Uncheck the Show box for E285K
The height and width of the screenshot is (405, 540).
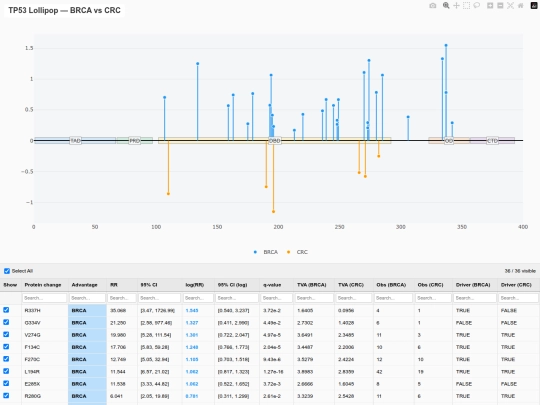pyautogui.click(x=6, y=383)
